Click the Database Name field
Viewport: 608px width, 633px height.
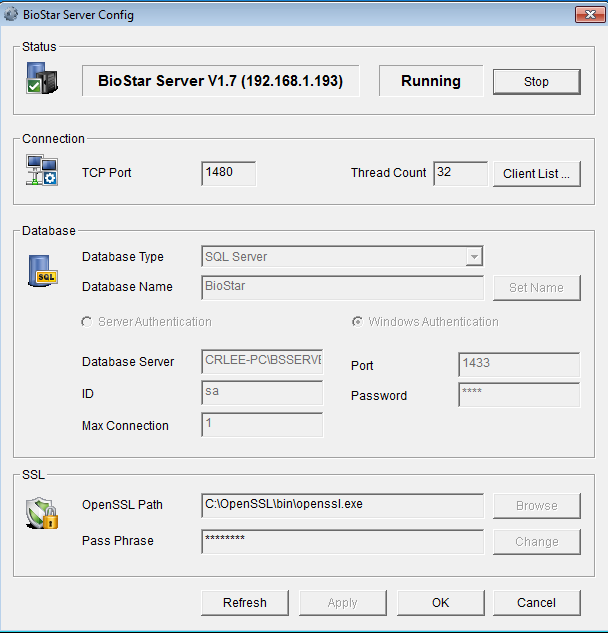[342, 287]
